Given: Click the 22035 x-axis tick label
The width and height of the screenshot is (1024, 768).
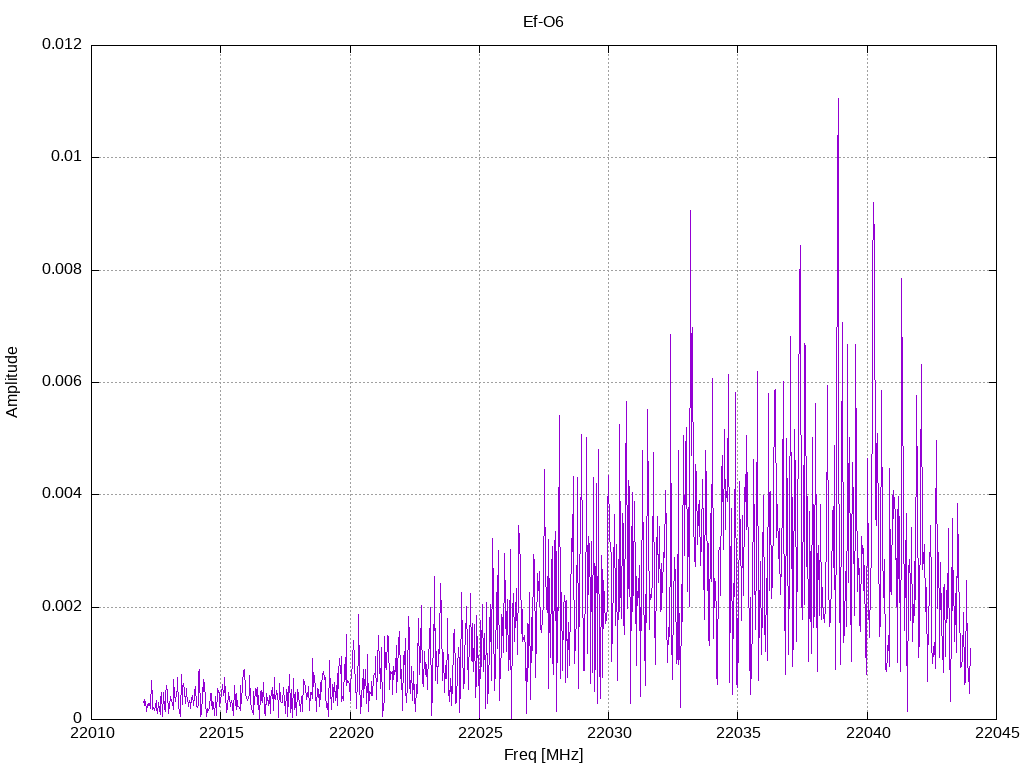Looking at the screenshot, I should coord(739,733).
